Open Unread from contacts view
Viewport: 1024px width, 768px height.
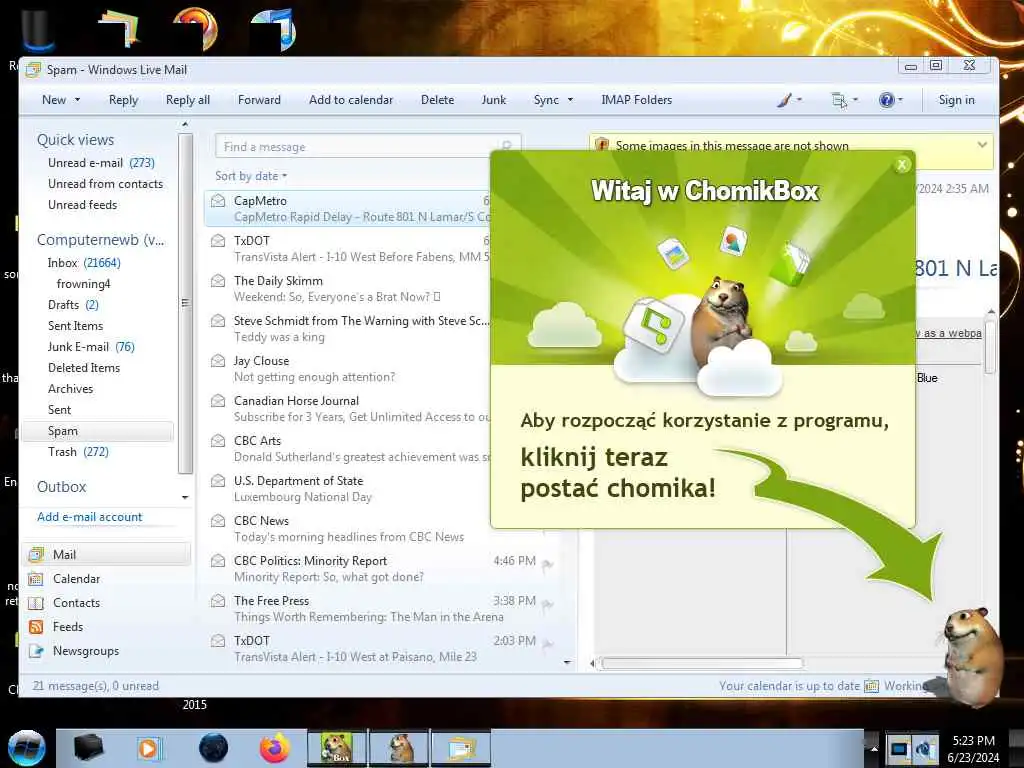coord(105,184)
